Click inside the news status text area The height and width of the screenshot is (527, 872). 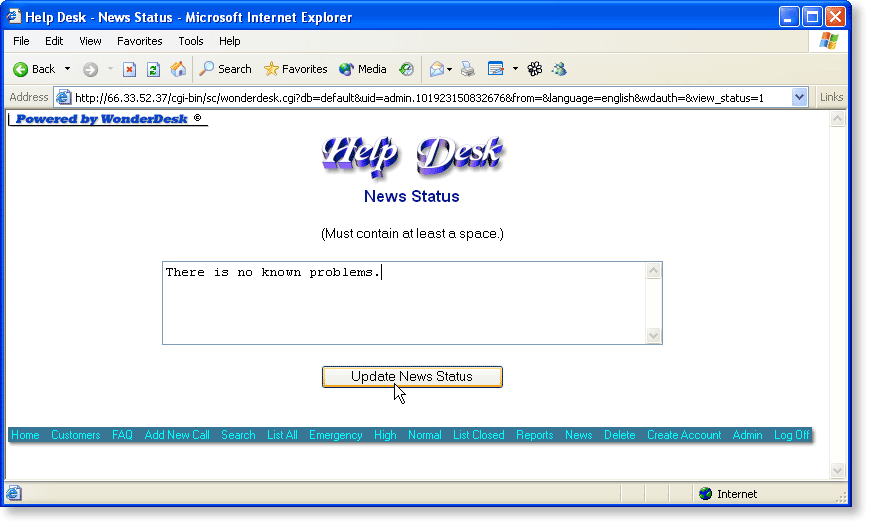(x=404, y=303)
